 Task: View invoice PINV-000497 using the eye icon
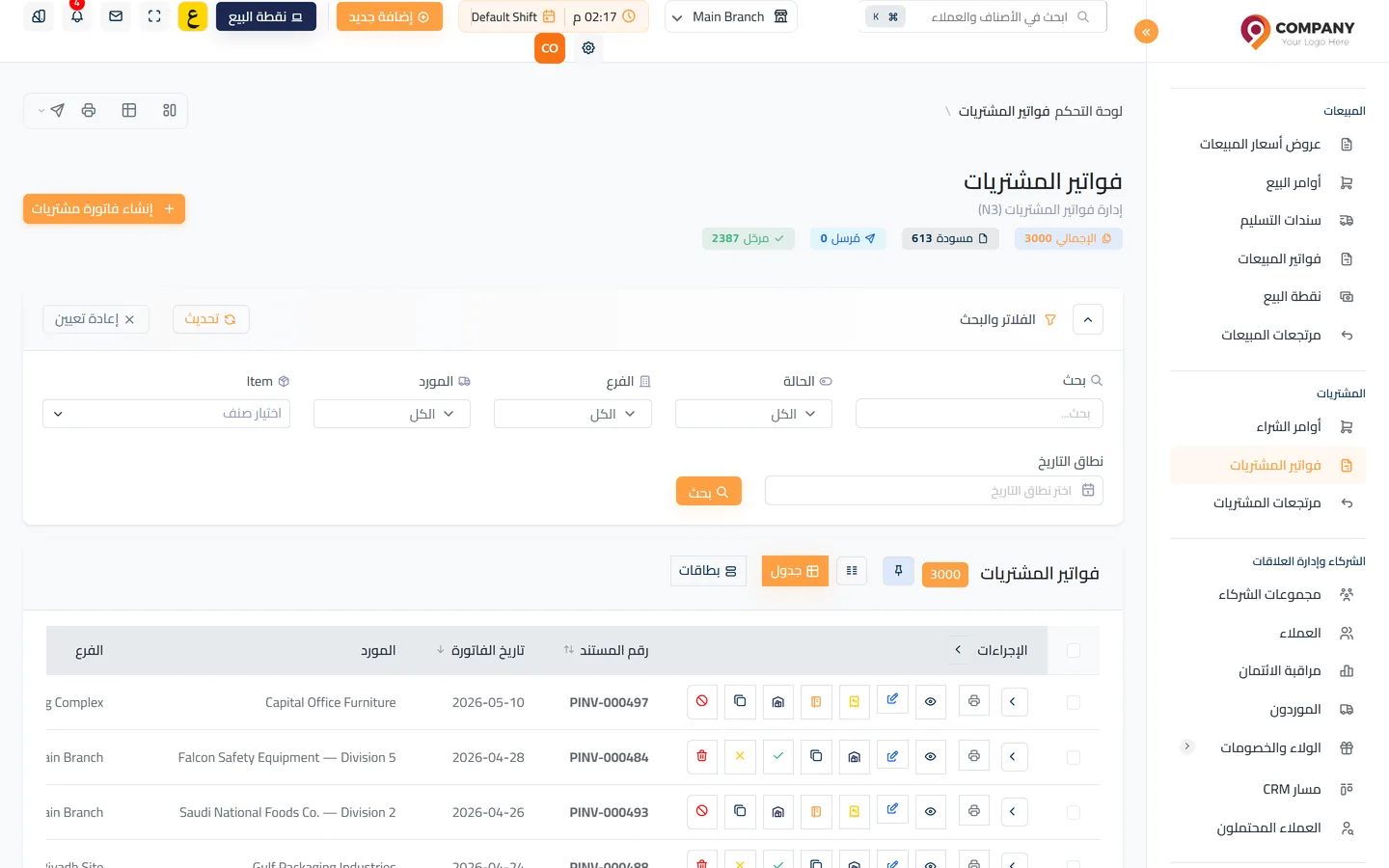click(931, 702)
